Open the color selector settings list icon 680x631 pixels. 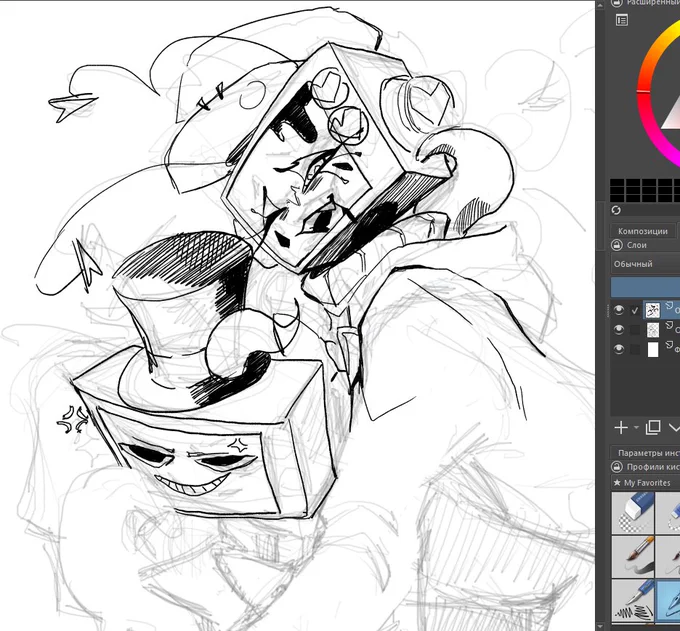pos(622,20)
